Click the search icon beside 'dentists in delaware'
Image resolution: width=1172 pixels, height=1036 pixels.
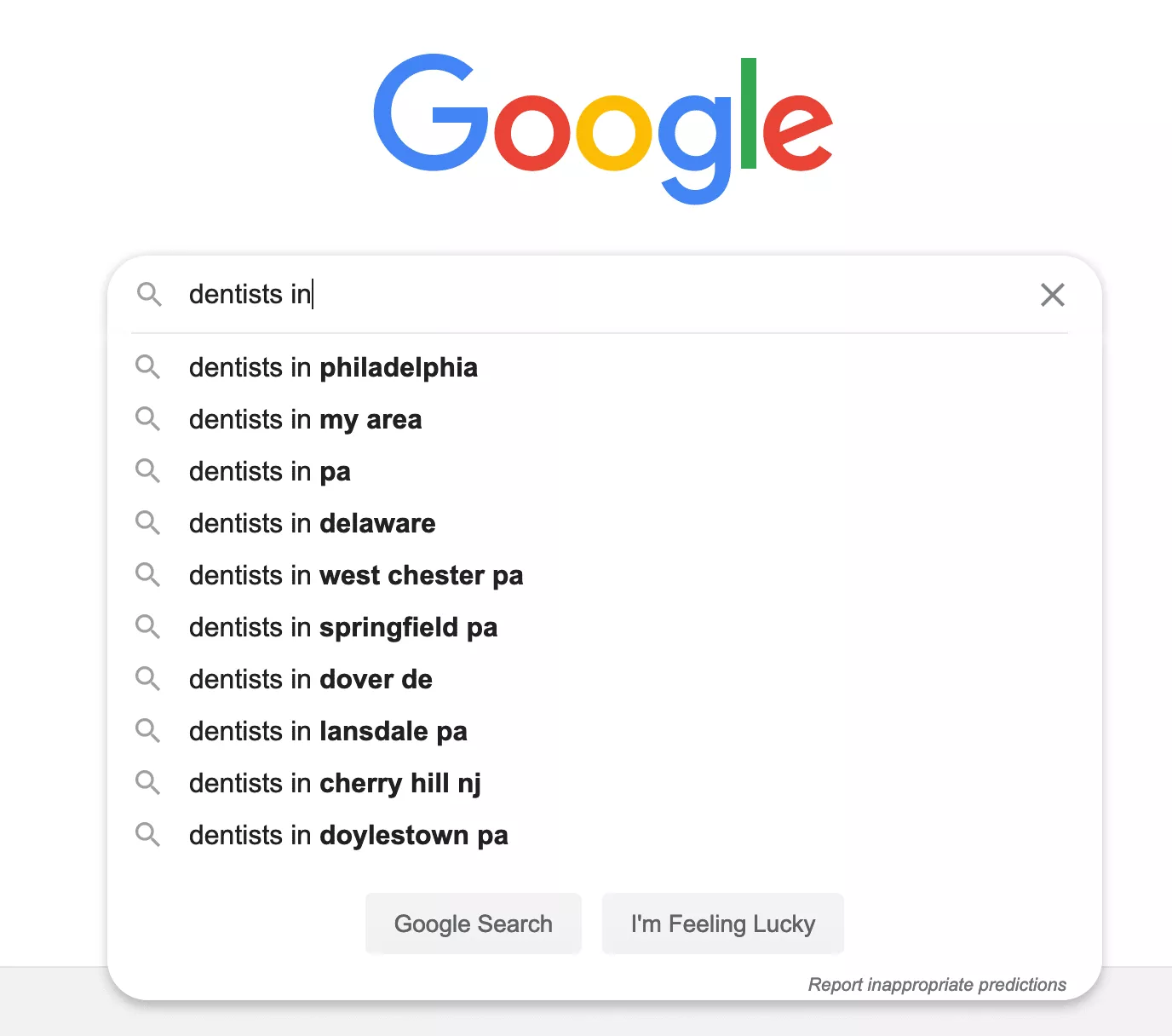point(148,523)
